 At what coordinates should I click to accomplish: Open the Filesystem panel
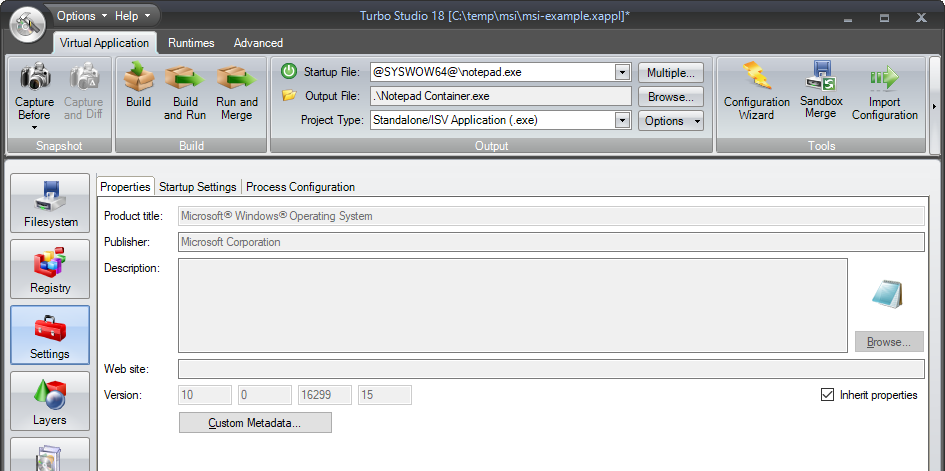[50, 203]
